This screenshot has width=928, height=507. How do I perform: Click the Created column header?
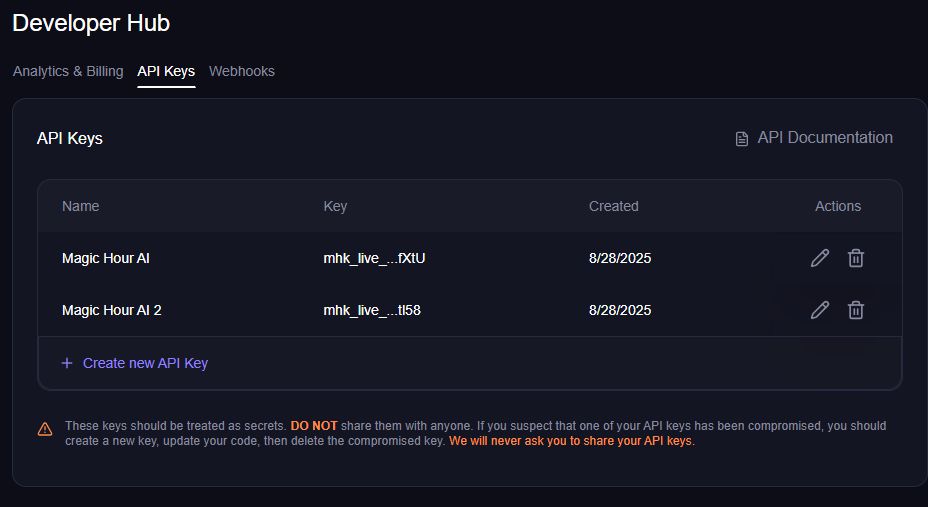click(613, 206)
